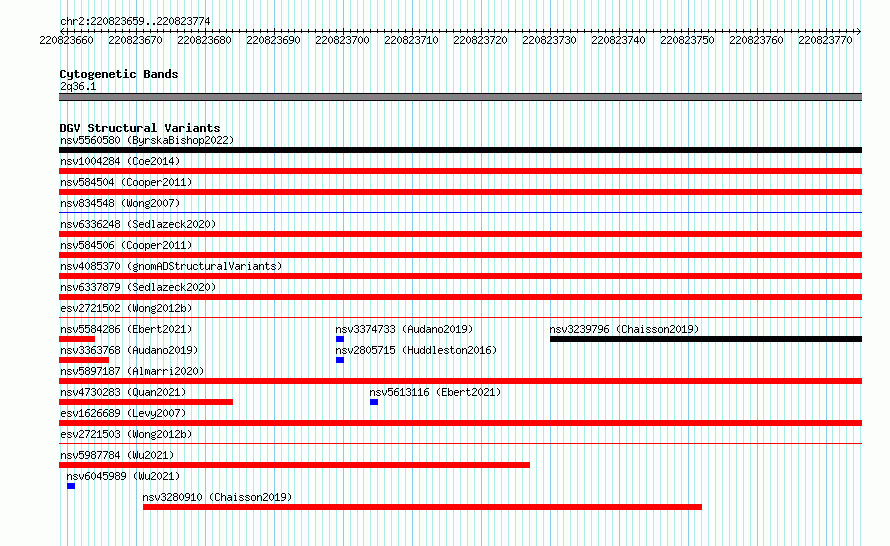The width and height of the screenshot is (890, 546).
Task: Click ruler position 220823680
Action: coord(204,40)
